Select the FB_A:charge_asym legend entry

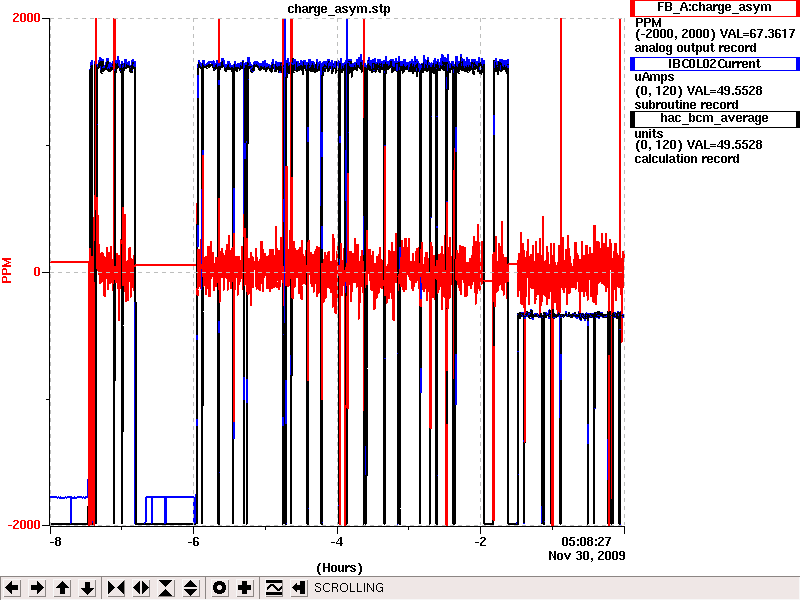(x=714, y=8)
